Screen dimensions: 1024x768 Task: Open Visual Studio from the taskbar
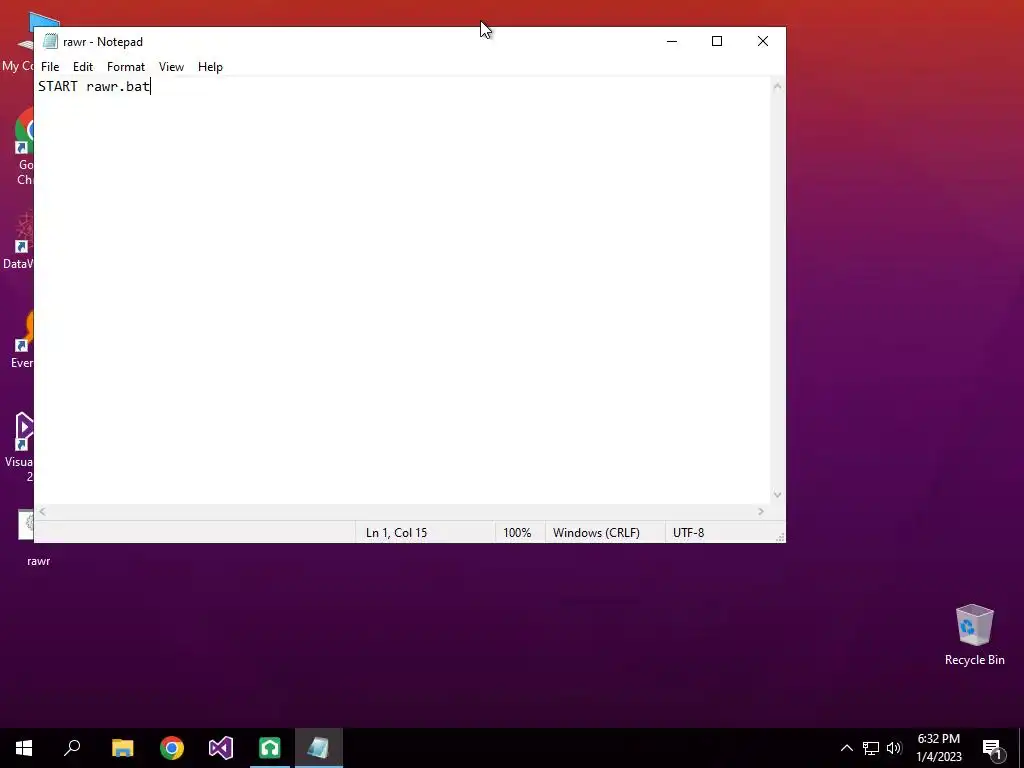[221, 748]
